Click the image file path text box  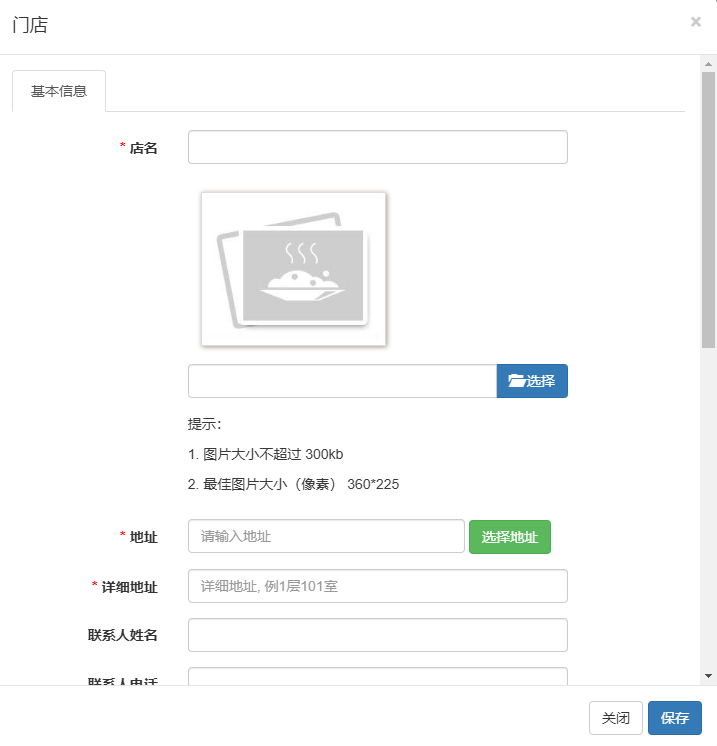[342, 381]
